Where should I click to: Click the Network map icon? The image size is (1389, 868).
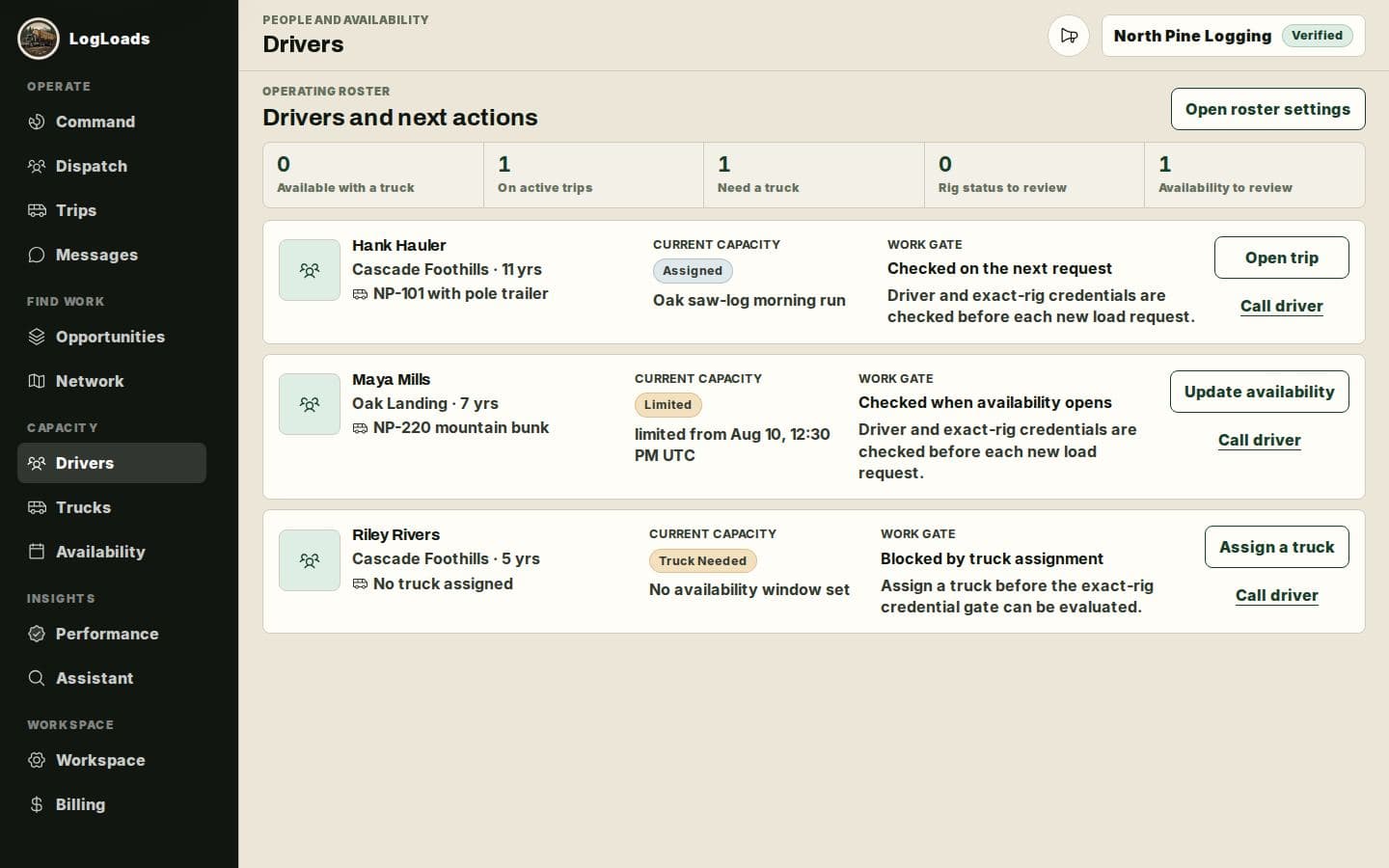pyautogui.click(x=37, y=381)
